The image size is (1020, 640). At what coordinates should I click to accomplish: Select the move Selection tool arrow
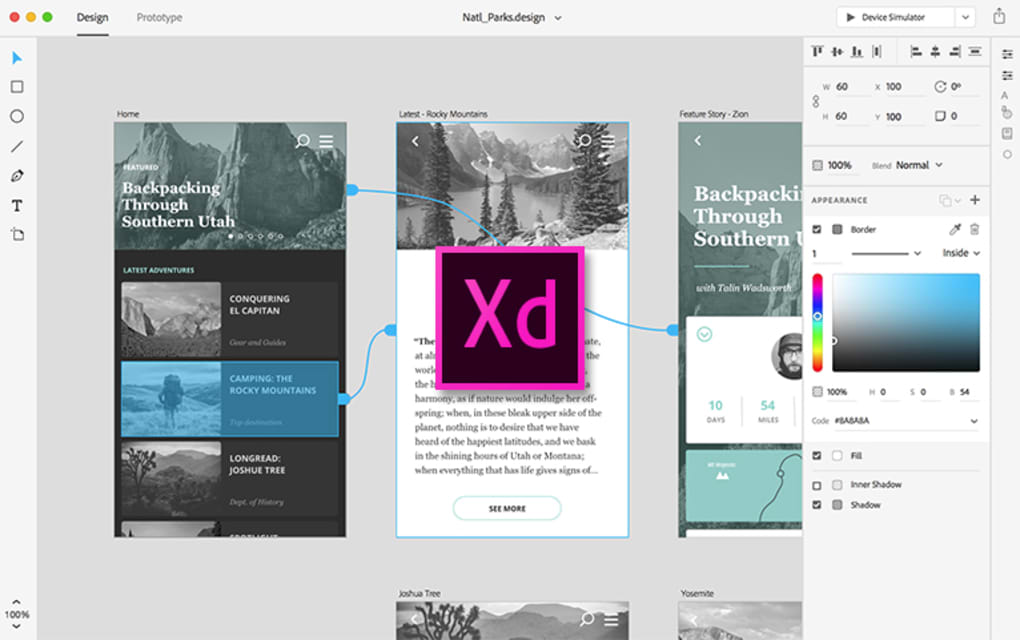point(16,58)
